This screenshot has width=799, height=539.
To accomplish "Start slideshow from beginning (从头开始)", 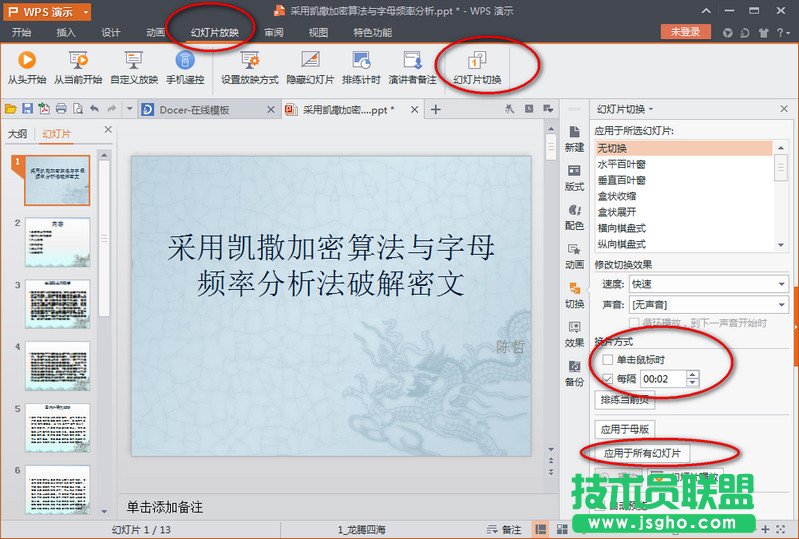I will point(26,67).
